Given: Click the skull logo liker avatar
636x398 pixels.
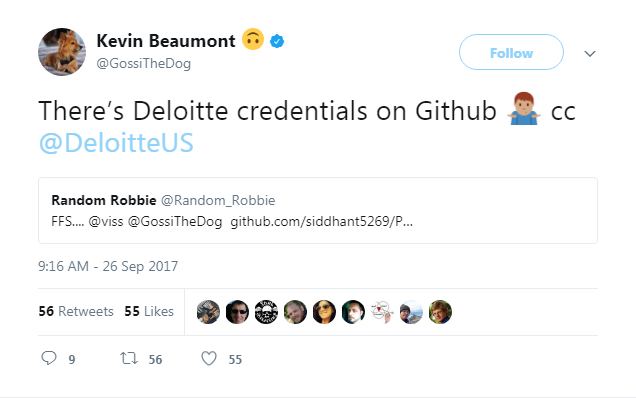Looking at the screenshot, I should click(266, 312).
